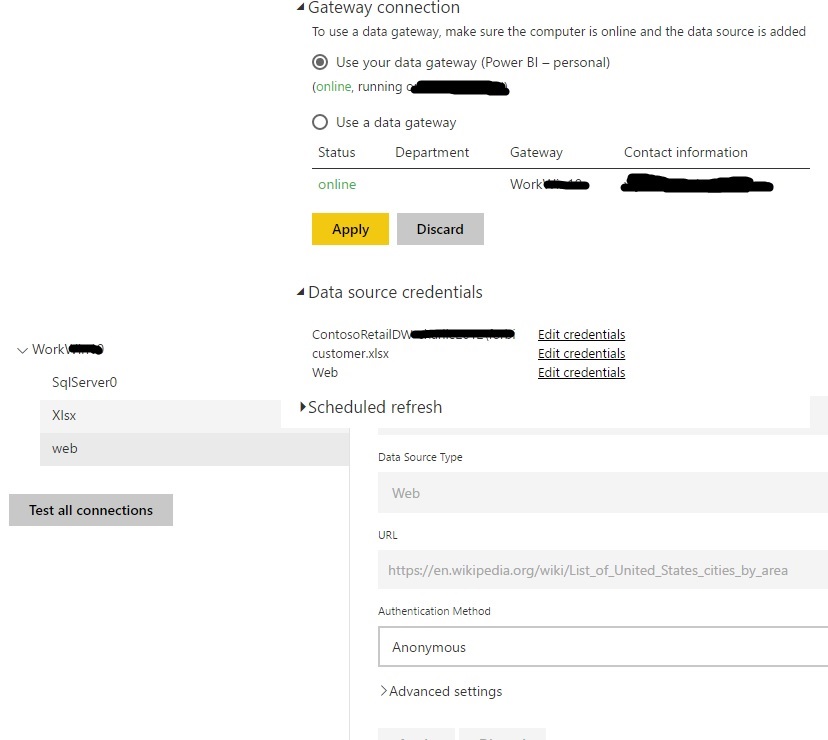Click the URL input field
The height and width of the screenshot is (740, 828).
603,570
